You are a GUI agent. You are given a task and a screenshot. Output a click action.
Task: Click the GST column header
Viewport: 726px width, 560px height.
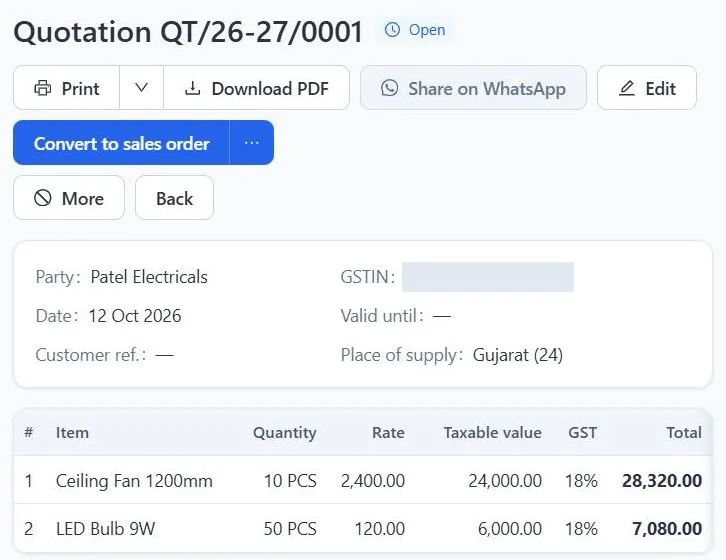coord(582,433)
